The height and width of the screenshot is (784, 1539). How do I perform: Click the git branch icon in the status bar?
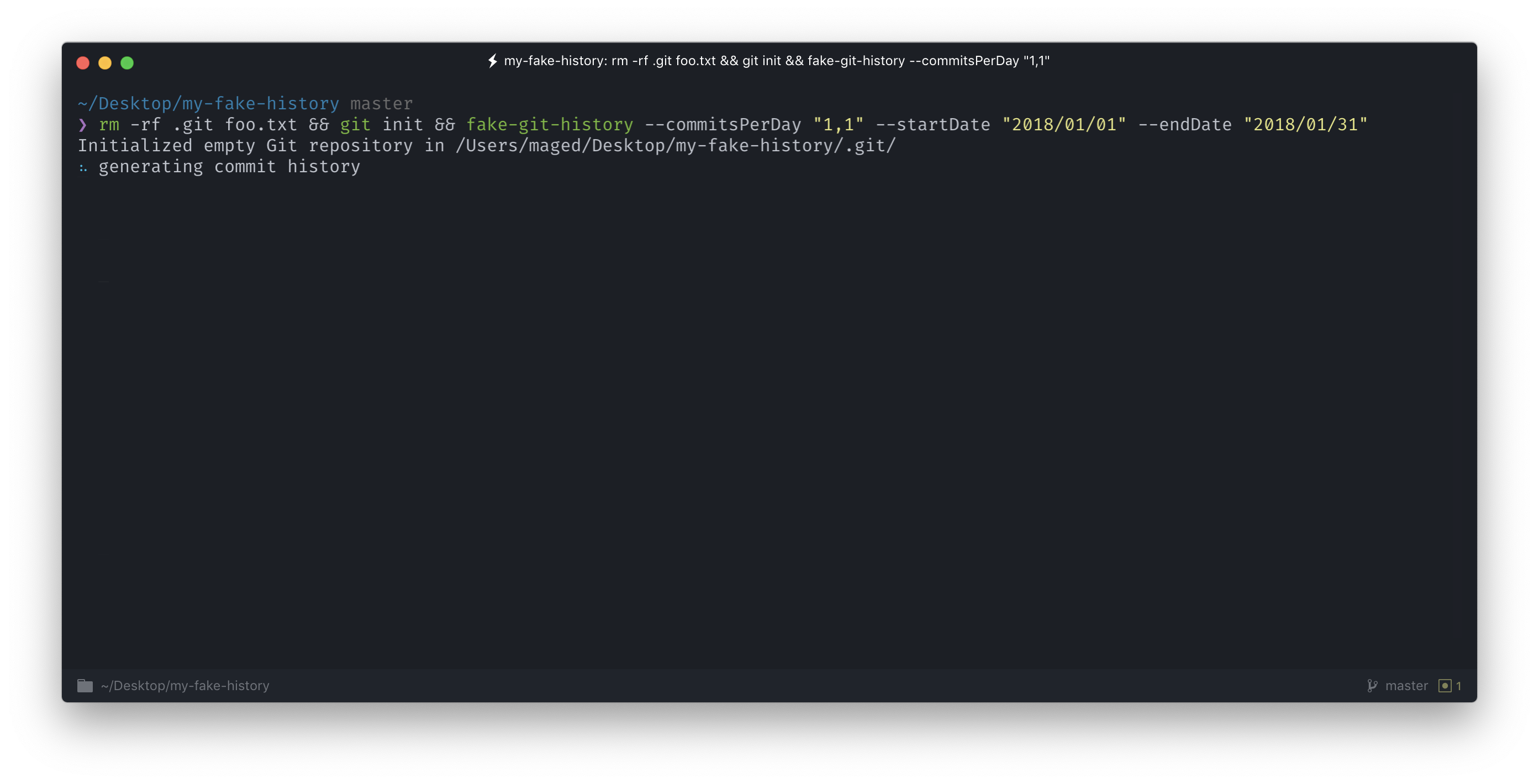[1372, 686]
